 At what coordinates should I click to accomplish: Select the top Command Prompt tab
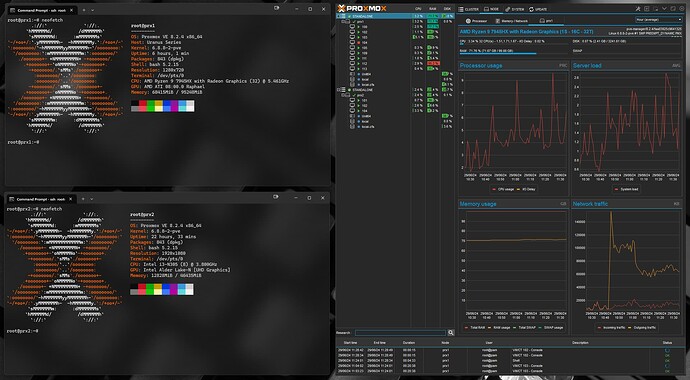click(42, 10)
